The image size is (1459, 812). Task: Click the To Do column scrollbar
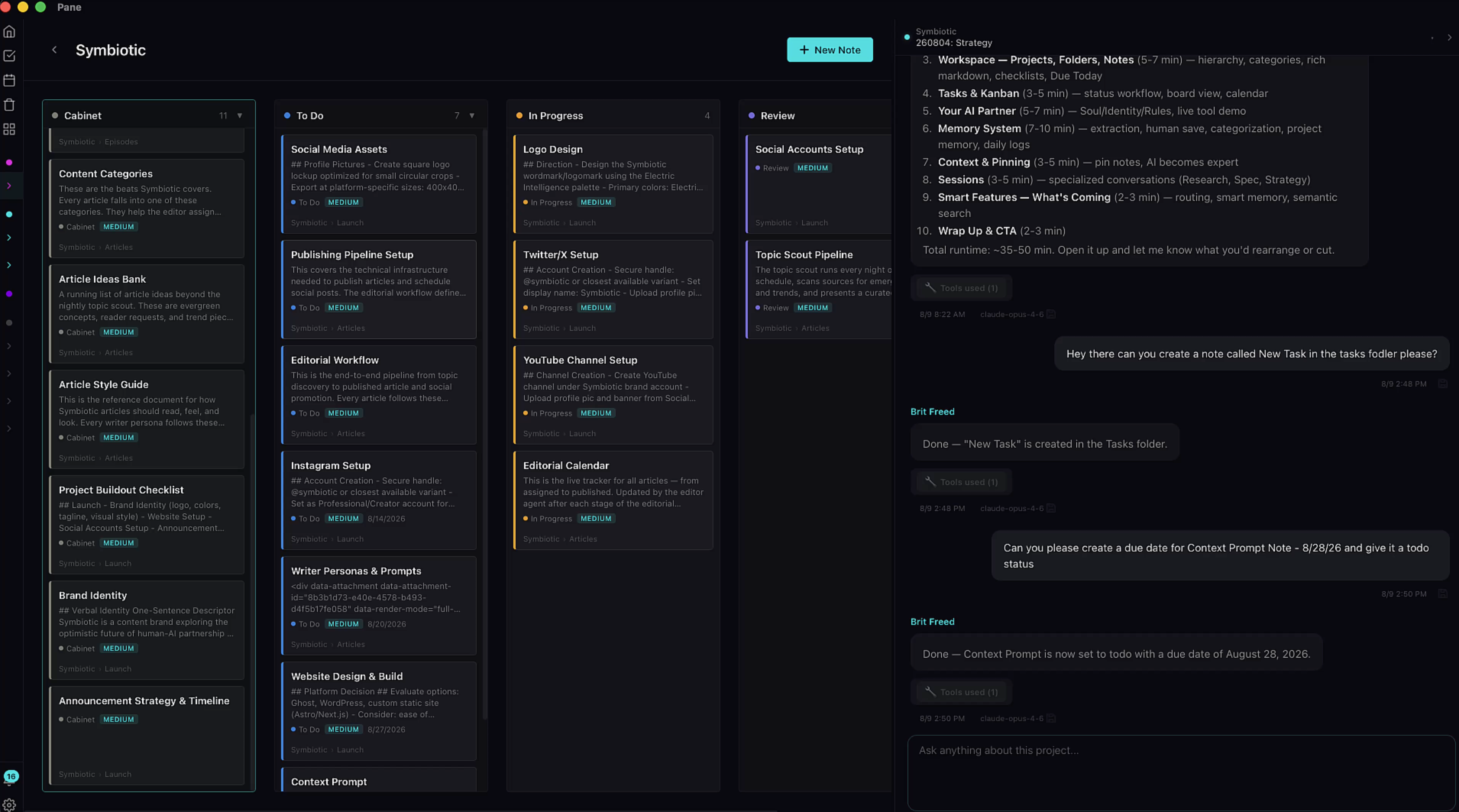(485, 425)
